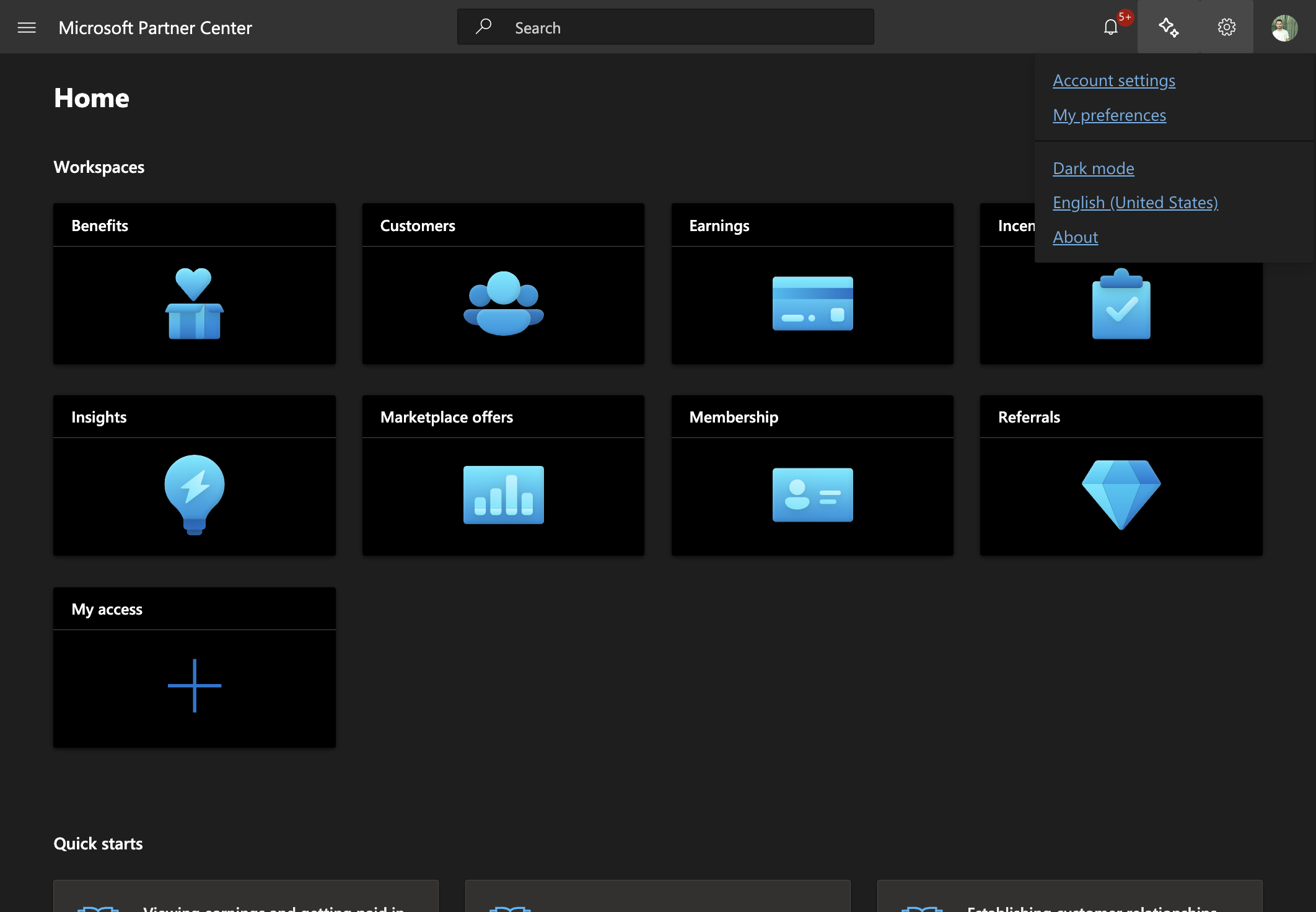Click the Quick starts heading
Screen dimensions: 1316x912
pos(98,844)
